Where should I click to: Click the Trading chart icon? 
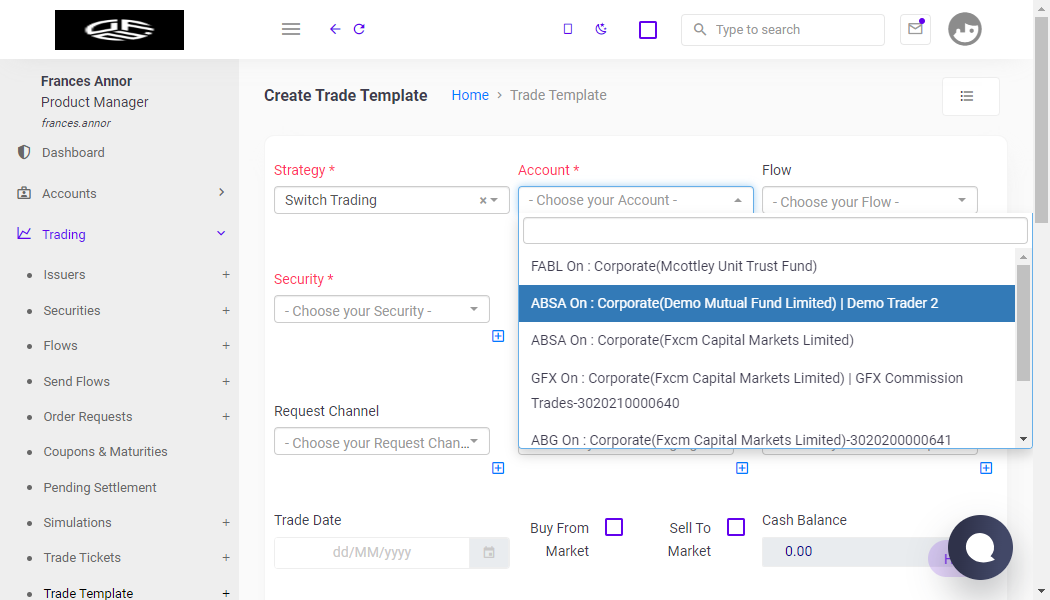pyautogui.click(x=24, y=234)
